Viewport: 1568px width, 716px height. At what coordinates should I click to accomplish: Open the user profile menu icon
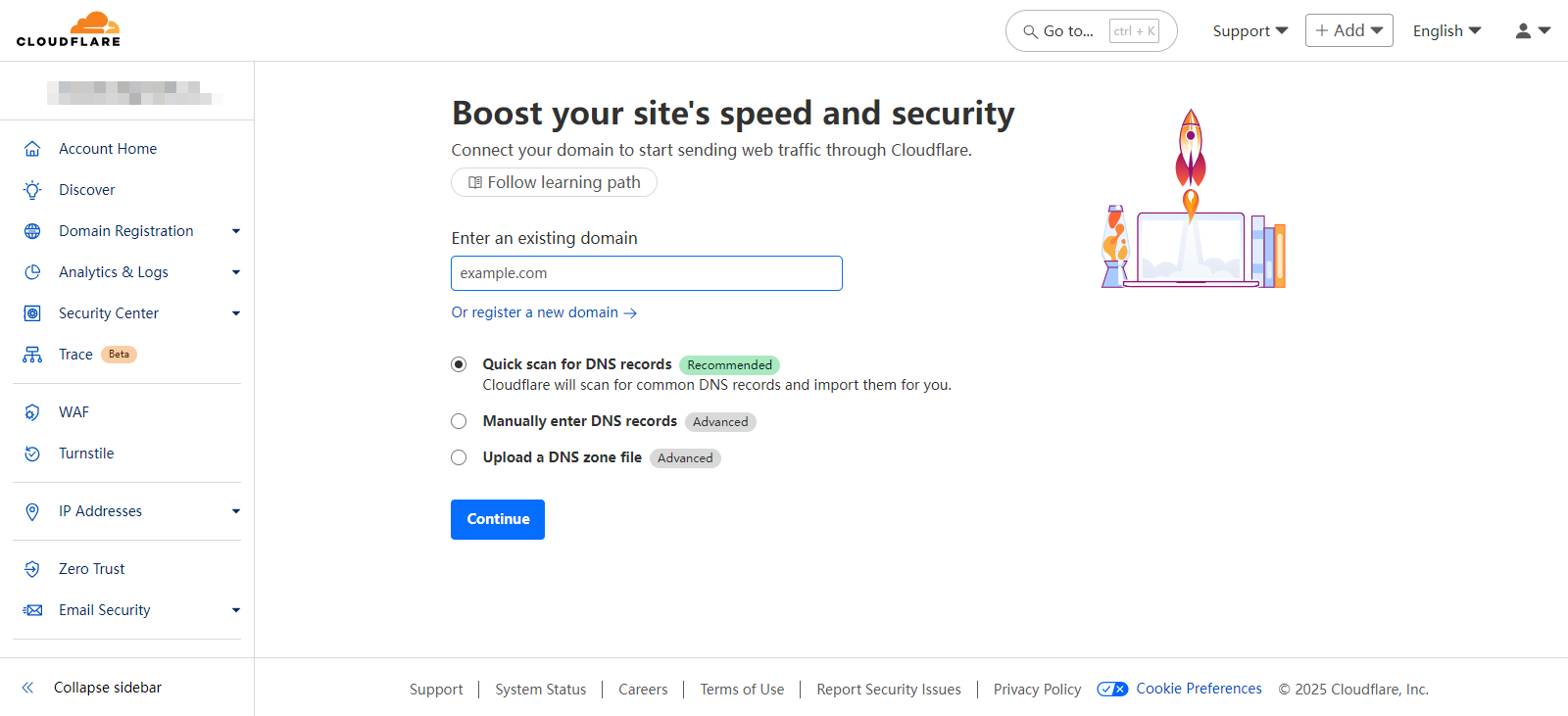point(1533,31)
